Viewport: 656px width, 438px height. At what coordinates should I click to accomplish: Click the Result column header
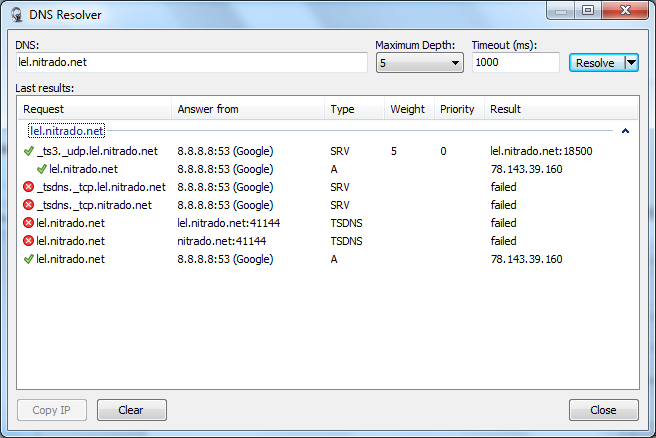pyautogui.click(x=560, y=109)
